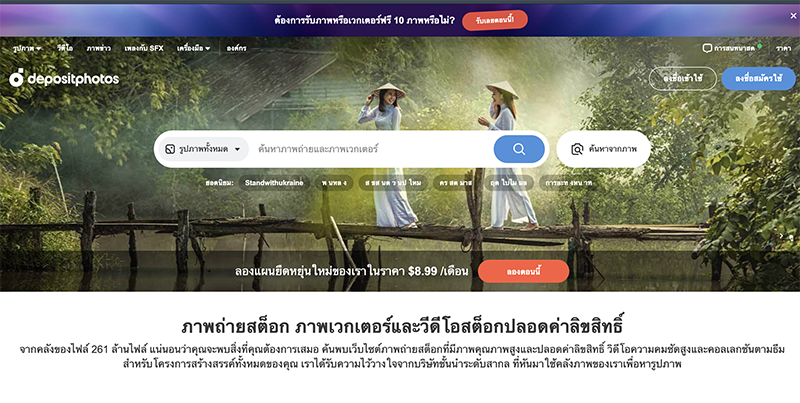Click the orange ลองตอนนี้ trial button
This screenshot has height=403, width=800.
point(523,271)
